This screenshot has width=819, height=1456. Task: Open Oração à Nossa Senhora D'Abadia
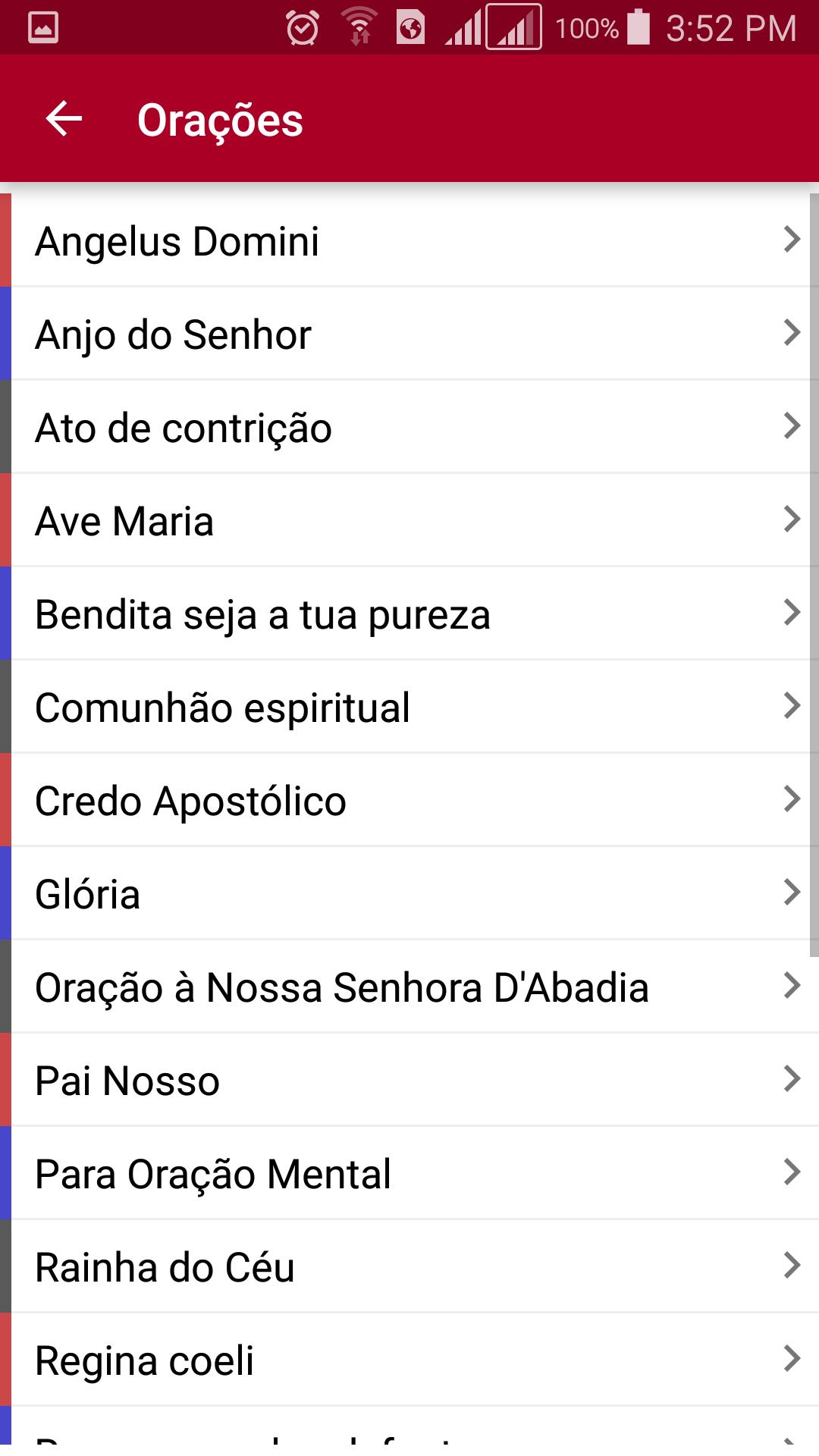click(x=409, y=987)
